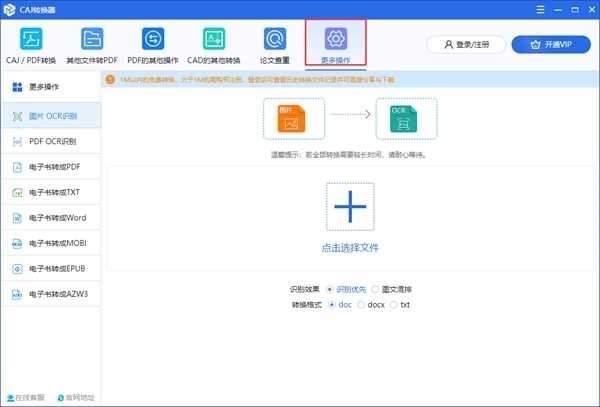This screenshot has width=600, height=407.
Task: Choose txt as the output format
Action: (x=395, y=304)
